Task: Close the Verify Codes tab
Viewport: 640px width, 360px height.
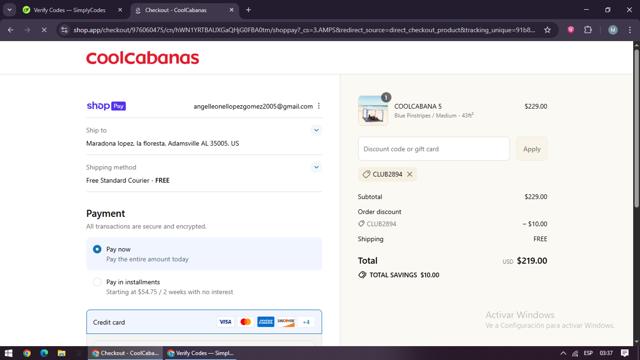Action: point(120,10)
